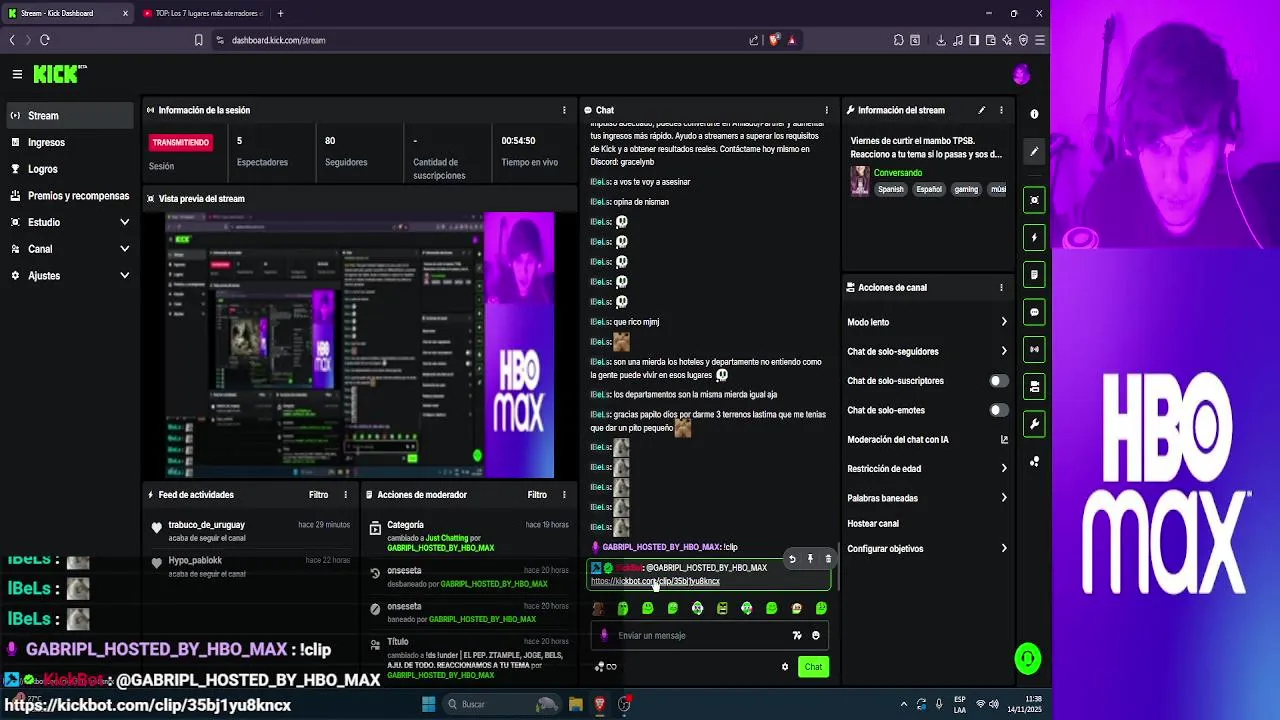Open the three-dot menu of Información del stream
This screenshot has height=720, width=1280.
coord(1001,110)
